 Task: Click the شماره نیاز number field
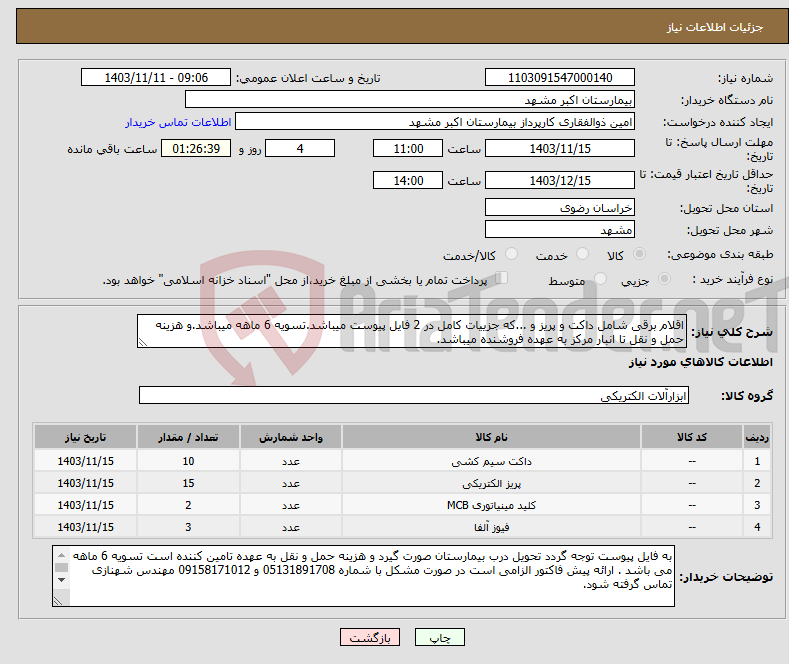pos(560,77)
